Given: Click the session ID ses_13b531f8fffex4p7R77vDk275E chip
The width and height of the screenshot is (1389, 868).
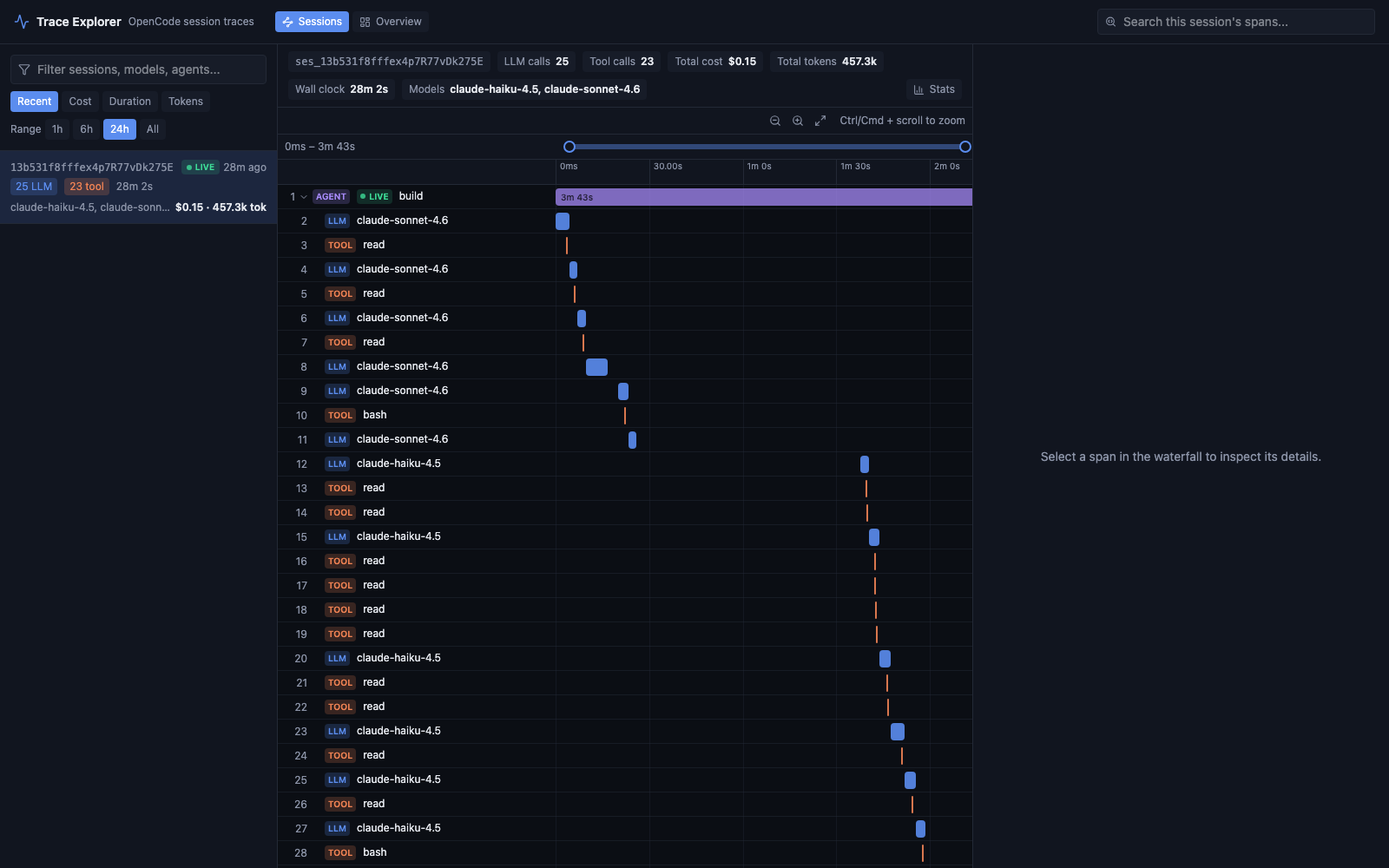Looking at the screenshot, I should tap(389, 62).
